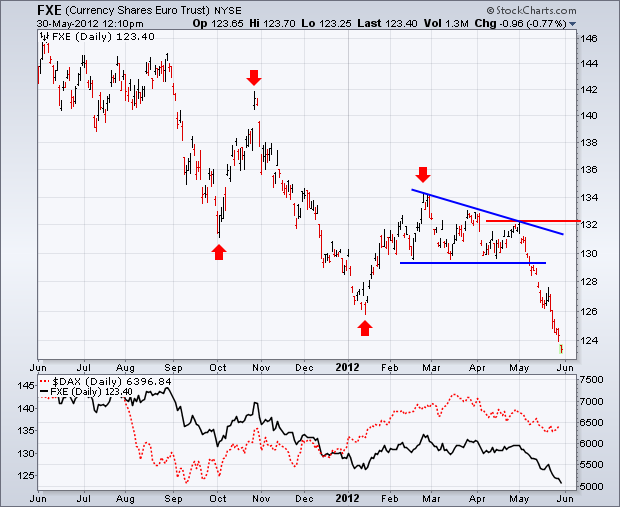The image size is (620, 507).
Task: Click the 6000 label on DAX axis
Action: [592, 444]
